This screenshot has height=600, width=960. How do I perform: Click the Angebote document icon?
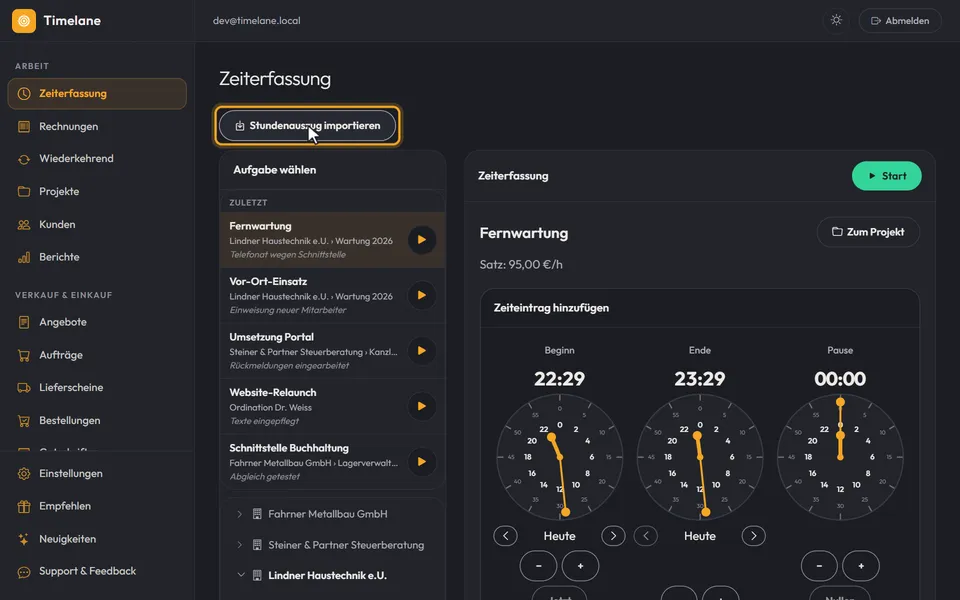(24, 322)
